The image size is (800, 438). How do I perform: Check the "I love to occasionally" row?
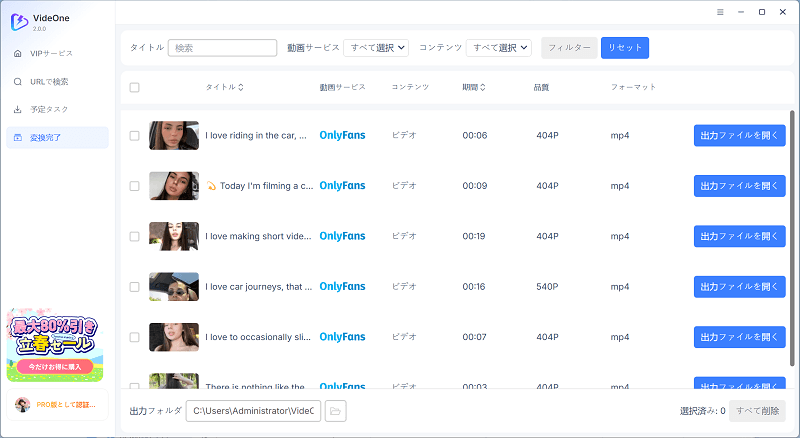pyautogui.click(x=134, y=337)
